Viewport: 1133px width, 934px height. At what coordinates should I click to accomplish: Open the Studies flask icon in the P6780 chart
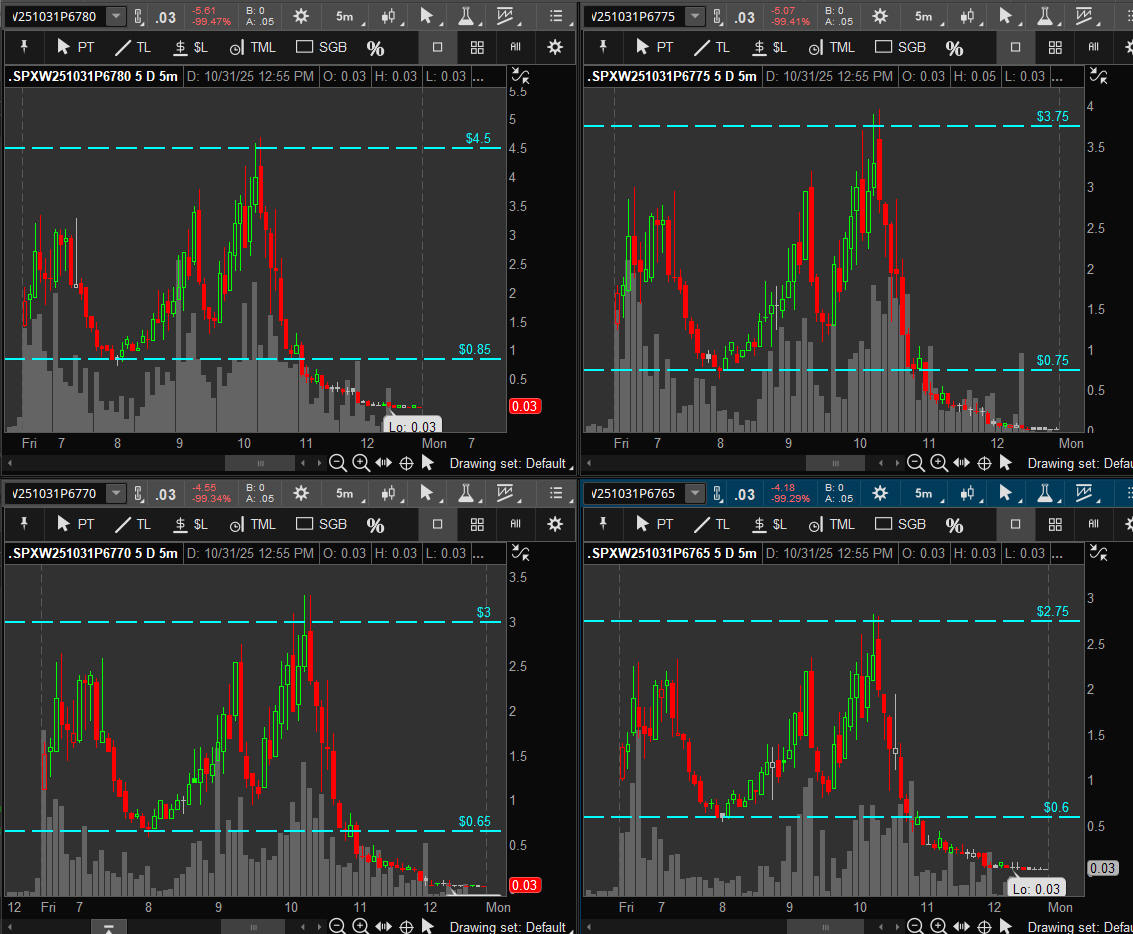tap(467, 16)
